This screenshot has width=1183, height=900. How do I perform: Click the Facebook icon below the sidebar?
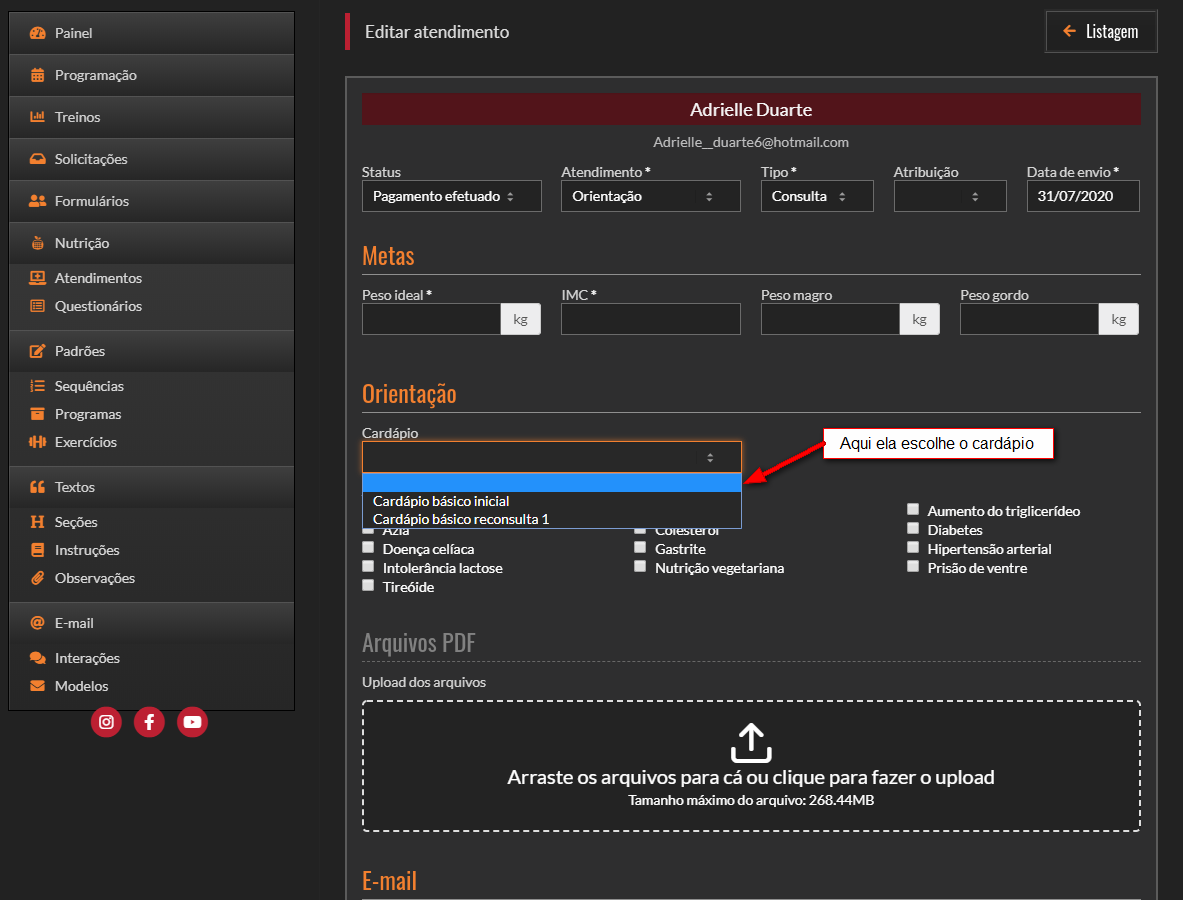point(149,722)
